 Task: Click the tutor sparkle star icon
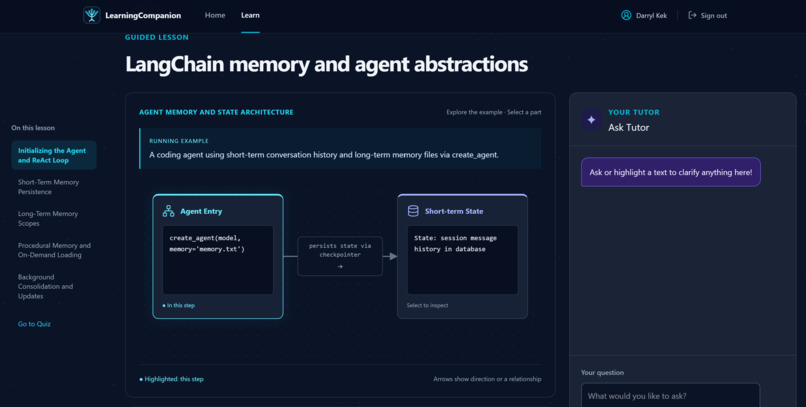(x=591, y=120)
